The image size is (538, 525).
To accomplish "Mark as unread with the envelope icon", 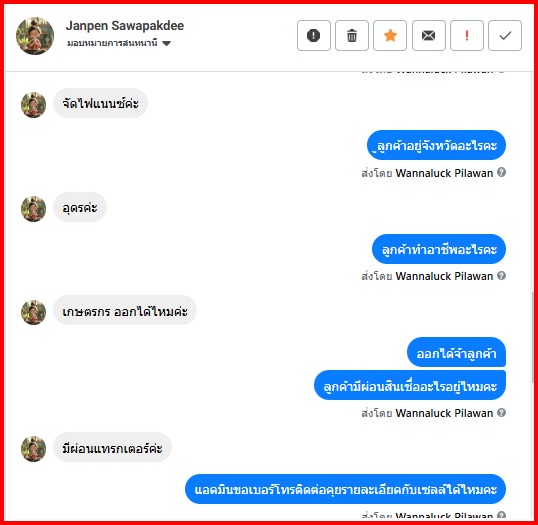I will coord(429,35).
